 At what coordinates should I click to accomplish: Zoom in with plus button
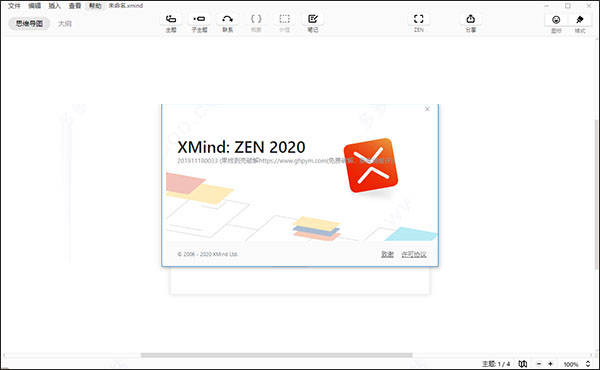551,364
